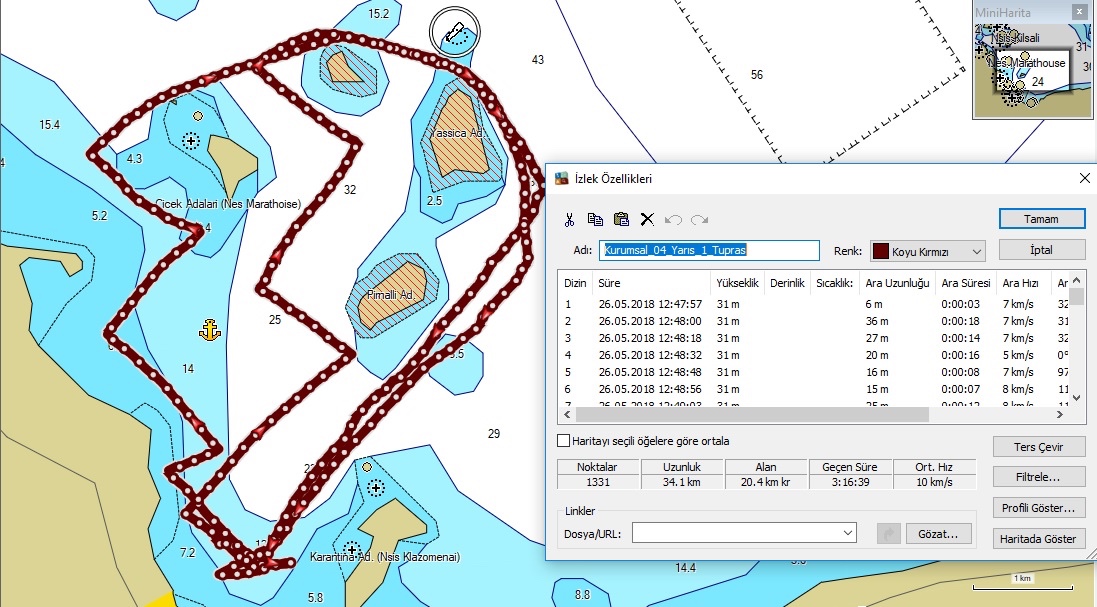This screenshot has height=607, width=1097.
Task: Click the Ort. Hız value 10 km/s
Action: click(935, 482)
